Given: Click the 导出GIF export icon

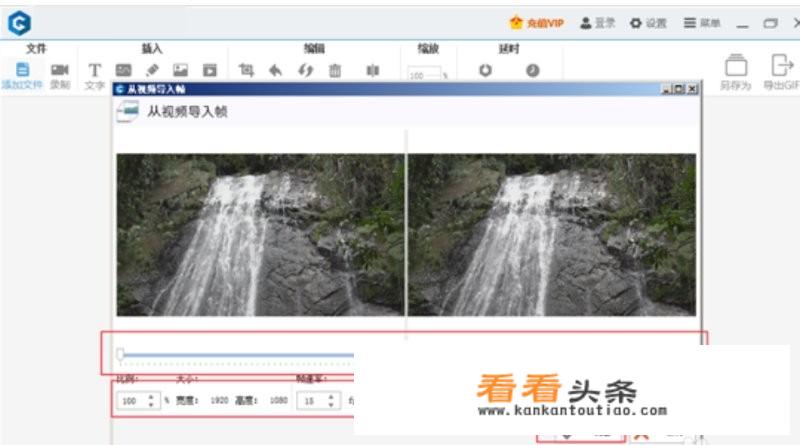Looking at the screenshot, I should tap(782, 65).
